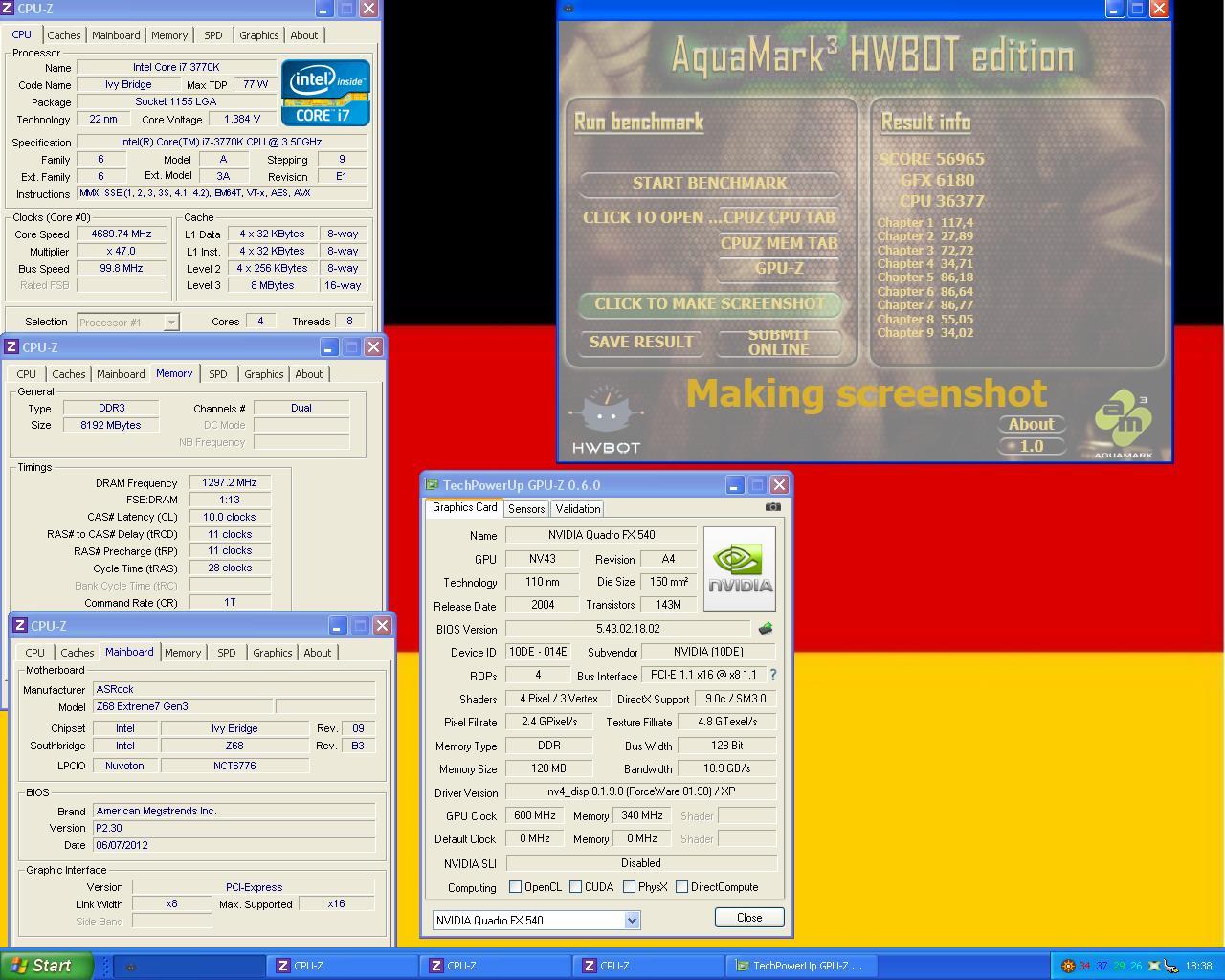Click the Intel Core i7 logo badge
Screen dimensions: 1225x980
point(325,93)
